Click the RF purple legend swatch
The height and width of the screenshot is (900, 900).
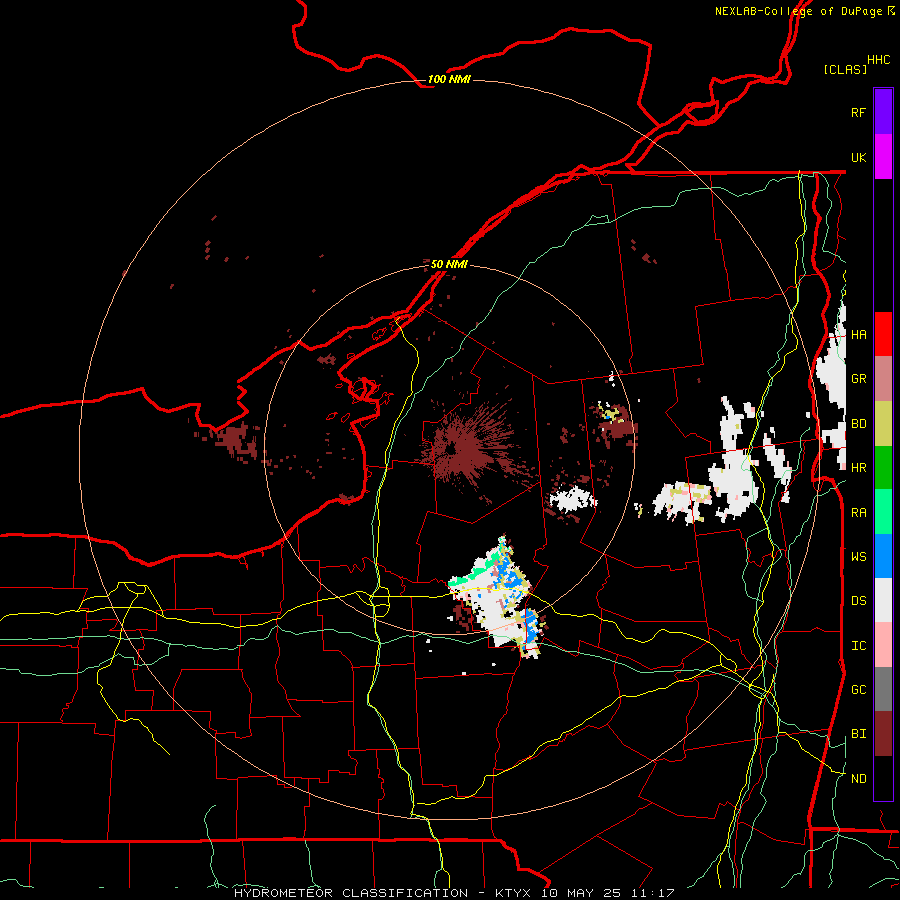[883, 112]
